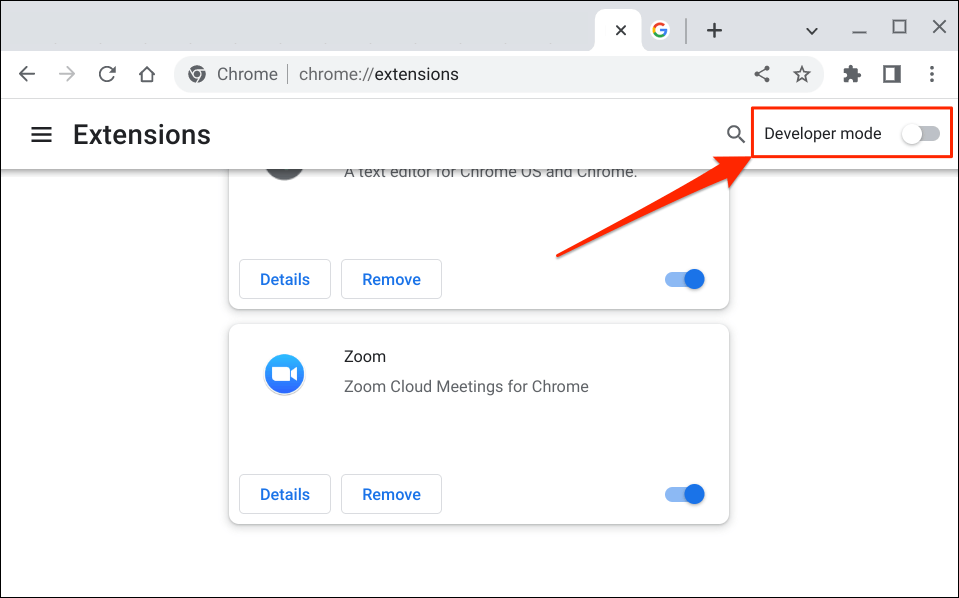Open Chrome's three-dot menu

click(x=932, y=74)
